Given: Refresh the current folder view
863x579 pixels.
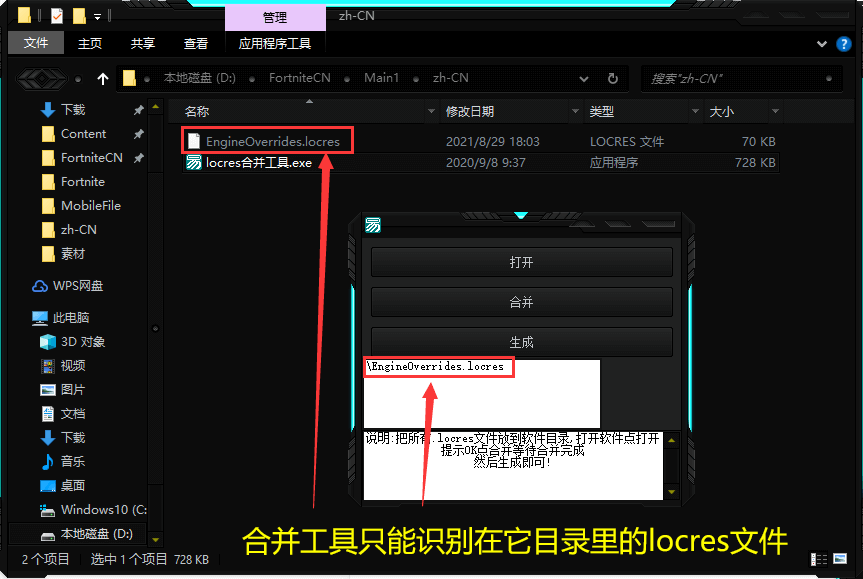Looking at the screenshot, I should pyautogui.click(x=613, y=79).
